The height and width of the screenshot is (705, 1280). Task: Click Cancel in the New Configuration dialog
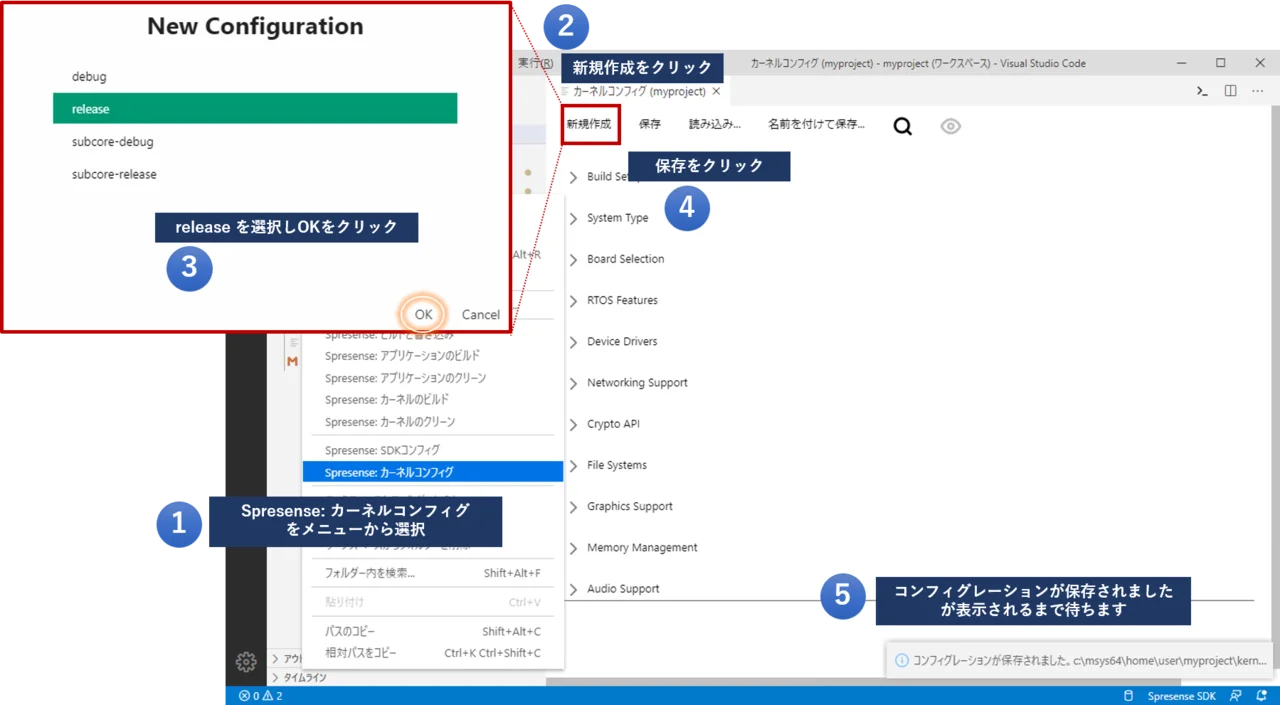[x=481, y=314]
